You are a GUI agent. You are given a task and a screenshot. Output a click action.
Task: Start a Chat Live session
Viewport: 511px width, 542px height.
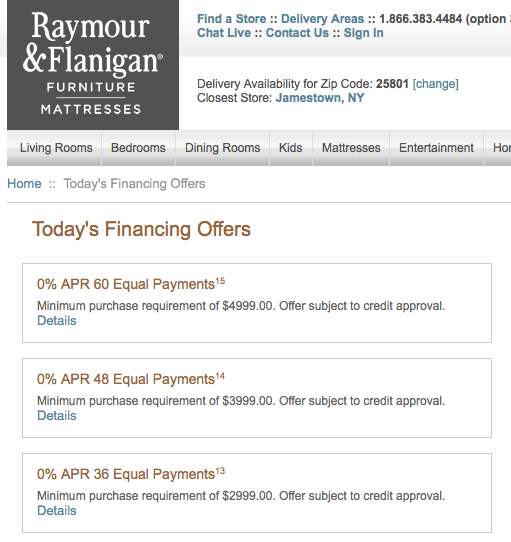click(x=224, y=33)
